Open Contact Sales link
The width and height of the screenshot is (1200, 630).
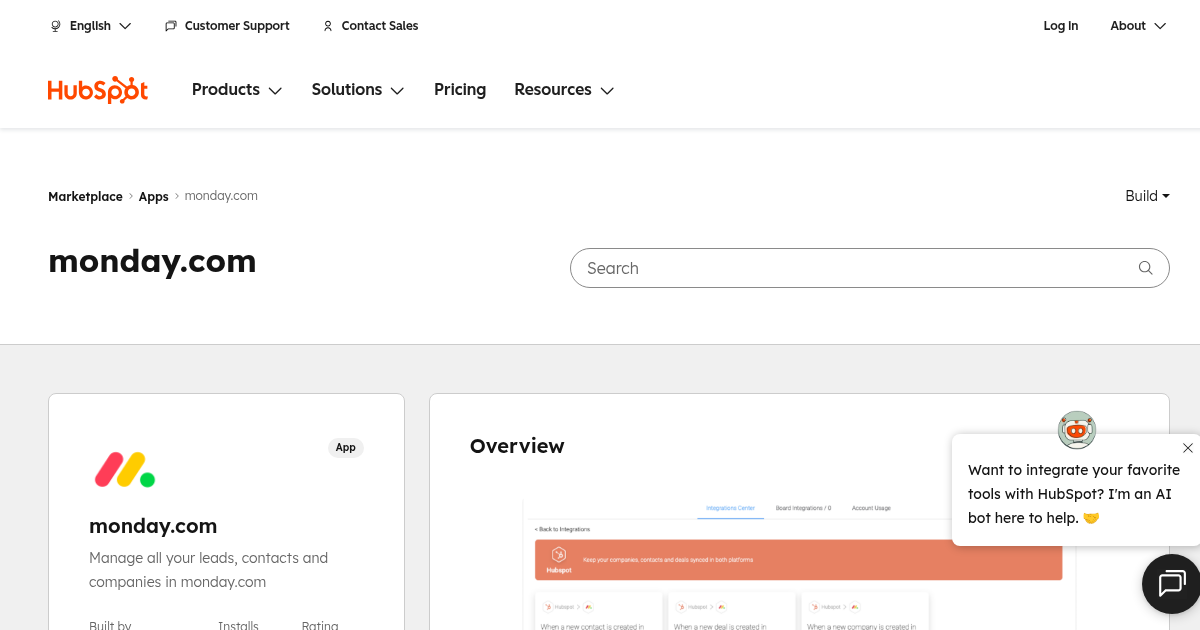coord(370,26)
